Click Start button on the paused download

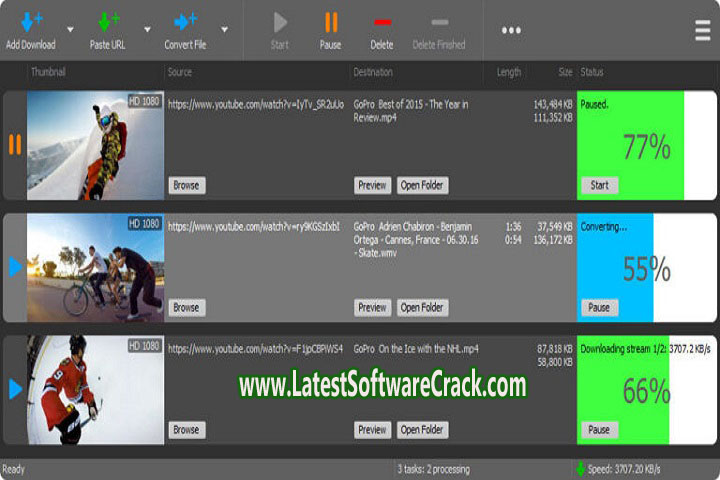point(600,185)
